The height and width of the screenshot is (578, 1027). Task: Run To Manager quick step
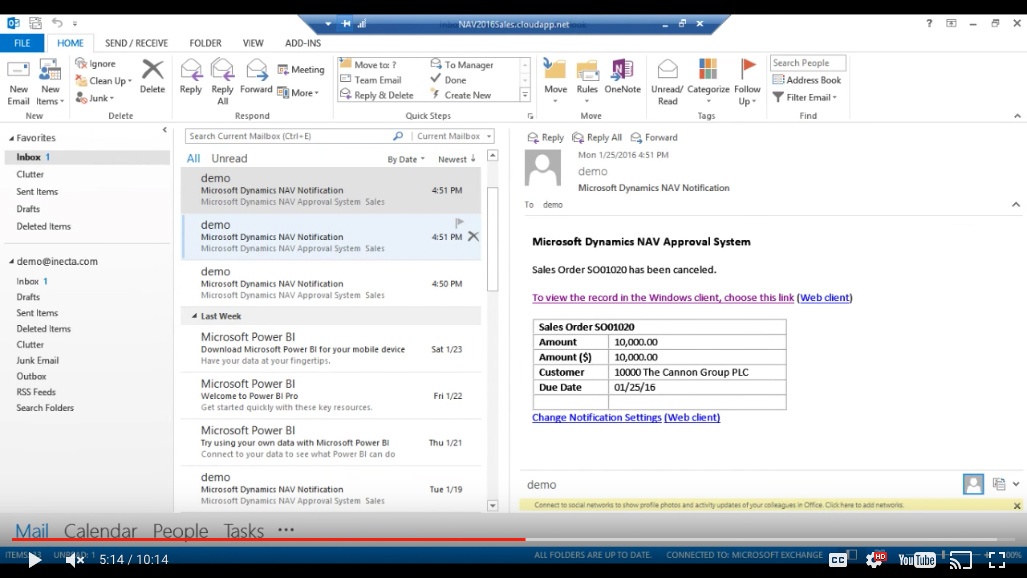click(462, 64)
